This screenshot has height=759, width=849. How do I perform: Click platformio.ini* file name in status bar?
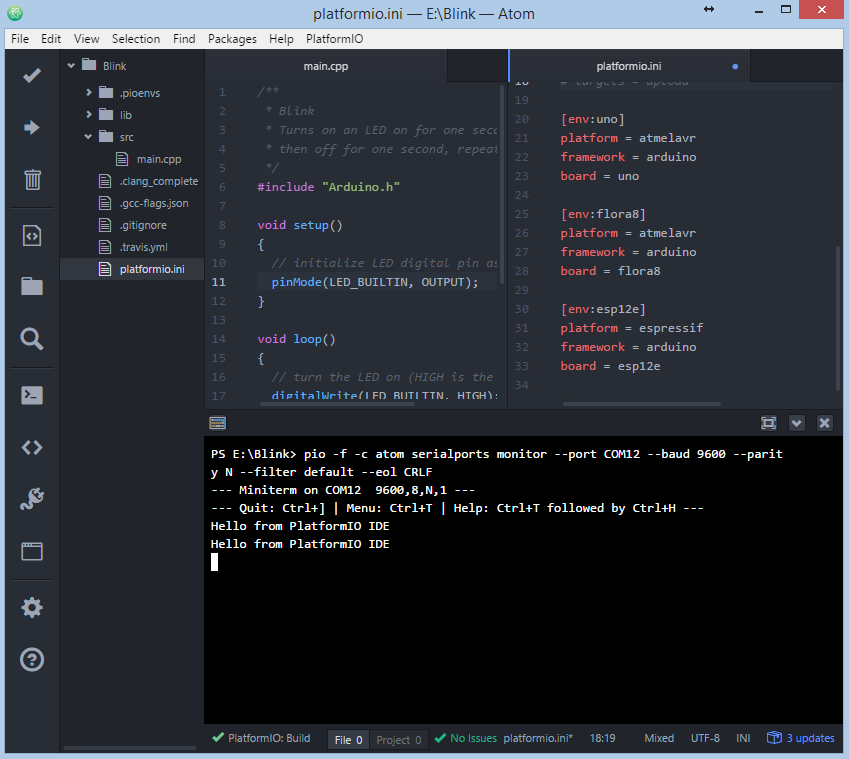[538, 738]
